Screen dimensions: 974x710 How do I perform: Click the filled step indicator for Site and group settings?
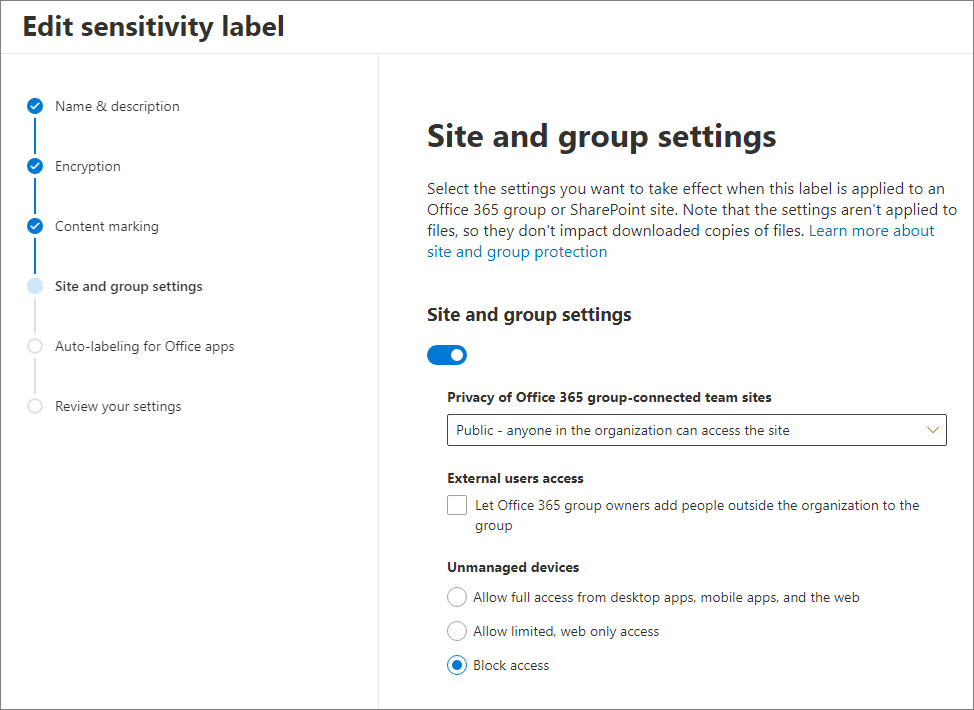point(35,286)
